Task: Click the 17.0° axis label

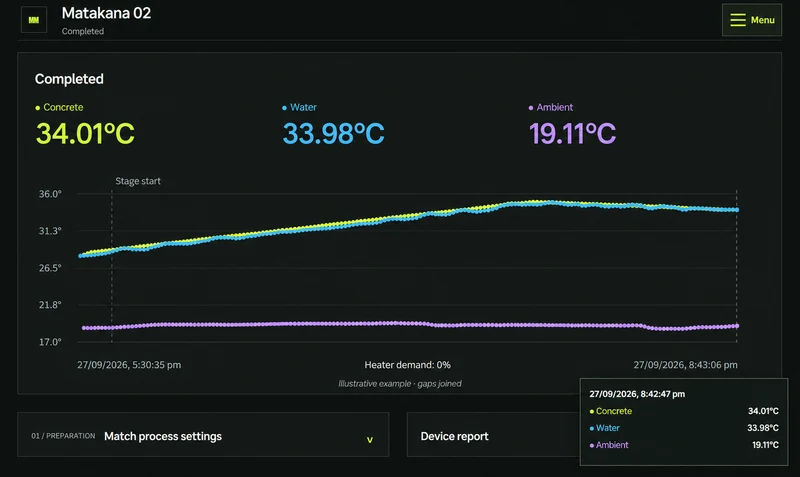Action: pyautogui.click(x=50, y=342)
